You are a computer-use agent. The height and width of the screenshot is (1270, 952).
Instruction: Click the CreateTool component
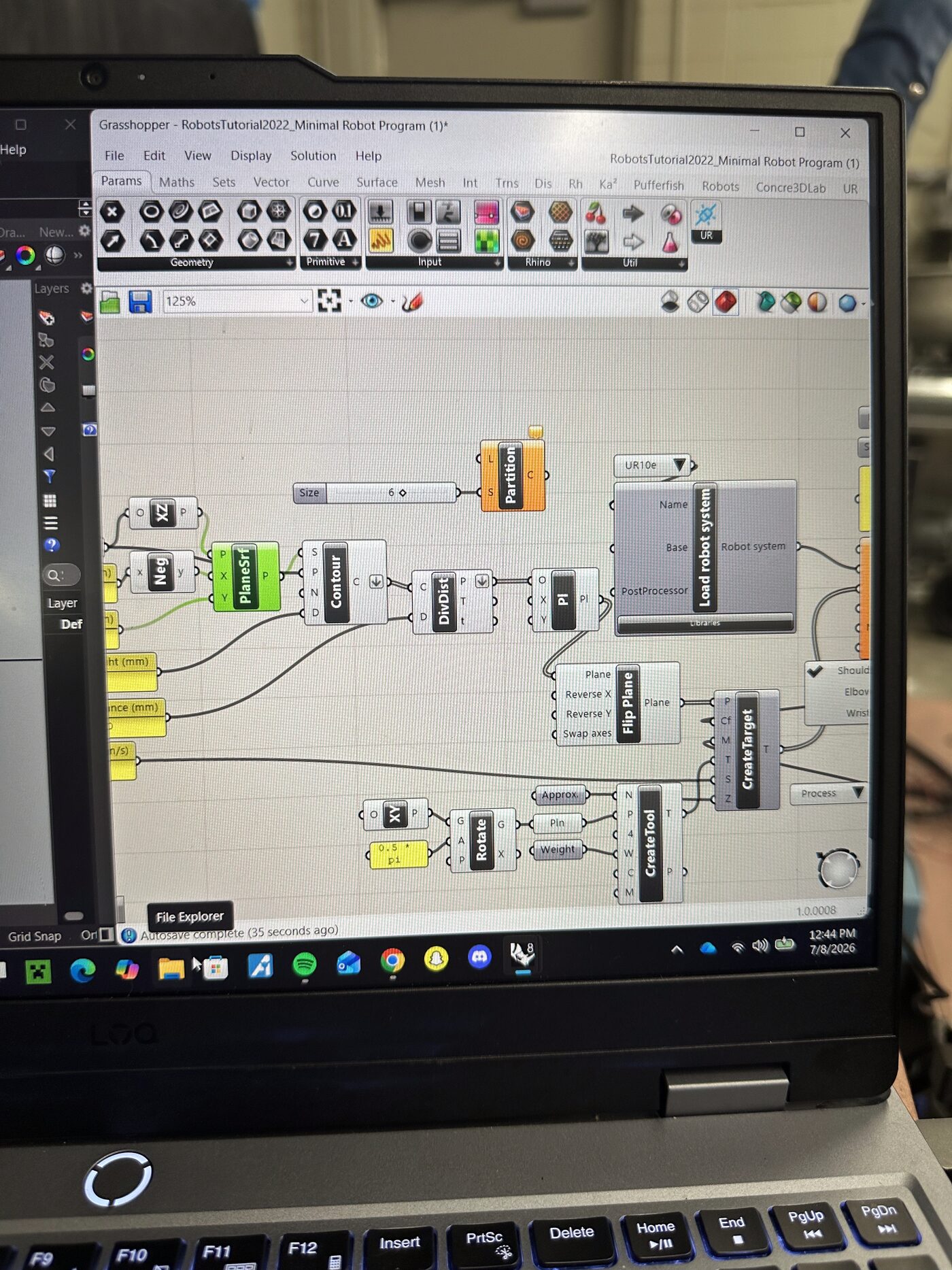coord(650,842)
